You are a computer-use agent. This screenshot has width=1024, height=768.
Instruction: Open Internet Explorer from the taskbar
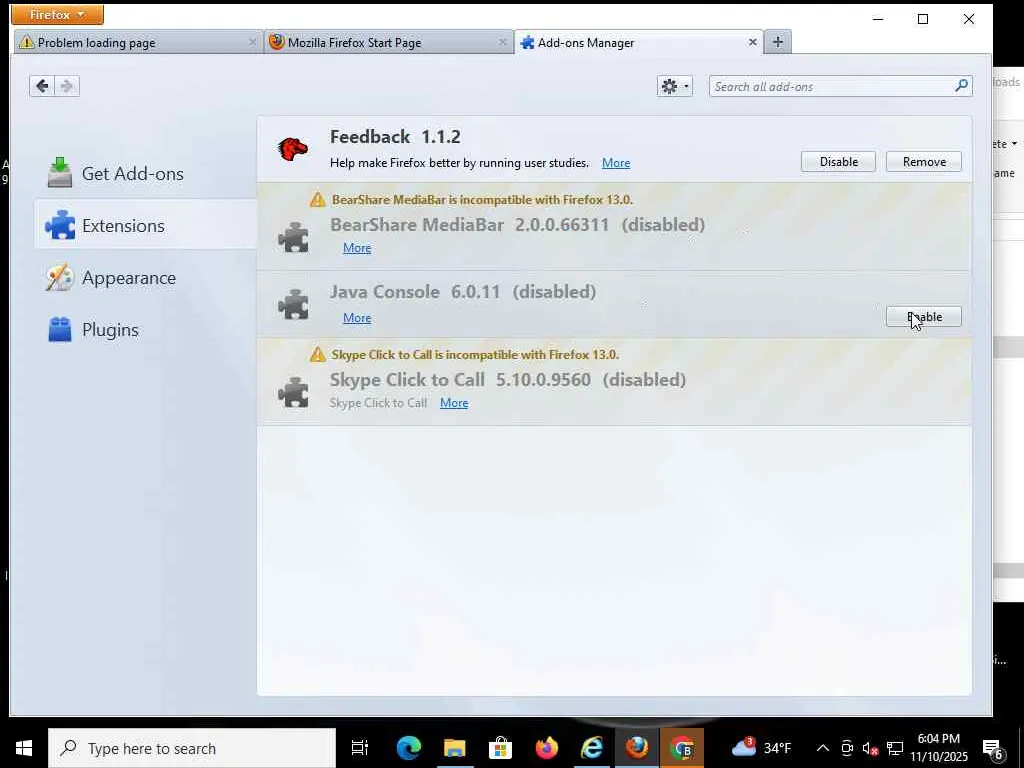[x=592, y=748]
